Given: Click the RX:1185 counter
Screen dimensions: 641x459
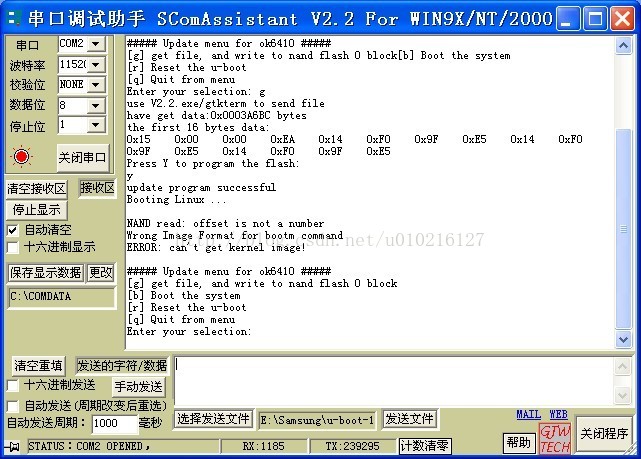Looking at the screenshot, I should tap(264, 446).
